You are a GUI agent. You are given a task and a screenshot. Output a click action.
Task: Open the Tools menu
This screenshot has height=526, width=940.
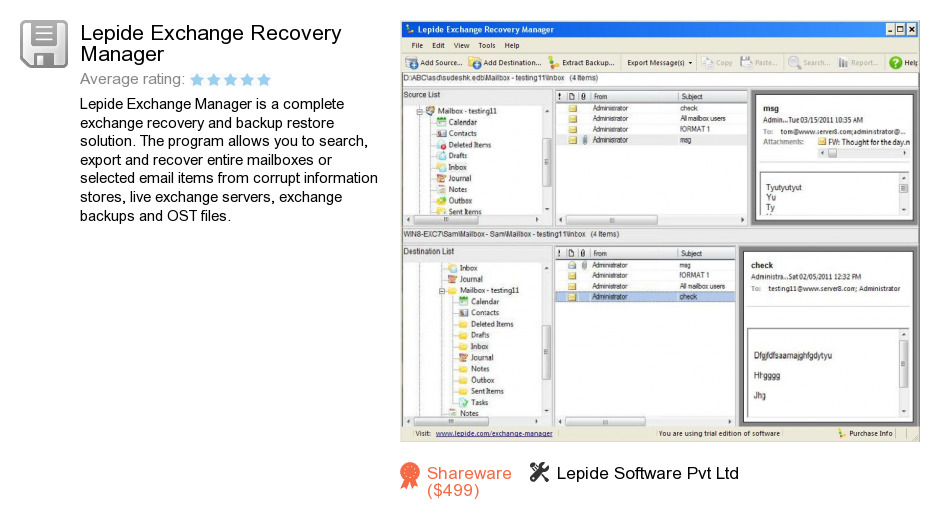487,46
